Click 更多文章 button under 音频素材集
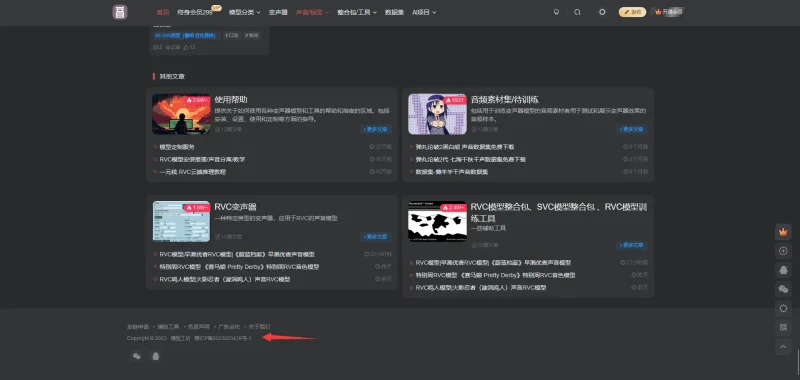The height and width of the screenshot is (380, 800). 633,130
